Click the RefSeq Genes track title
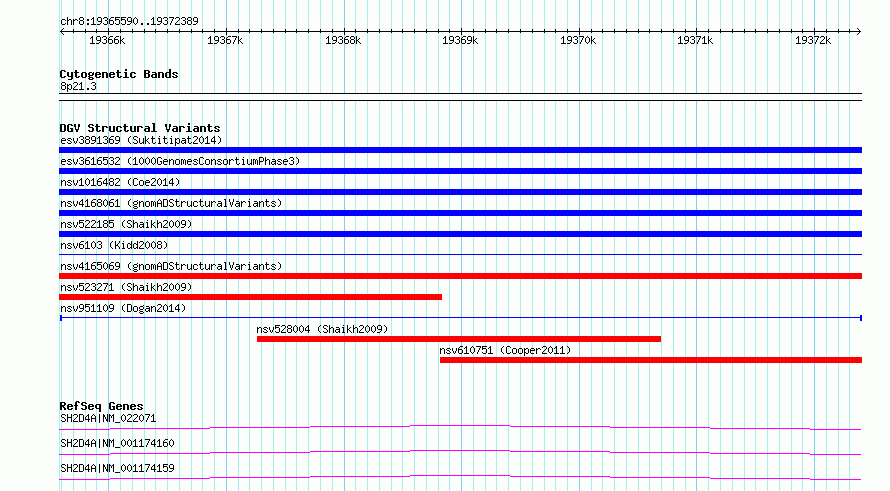This screenshot has height=491, width=890. (101, 406)
